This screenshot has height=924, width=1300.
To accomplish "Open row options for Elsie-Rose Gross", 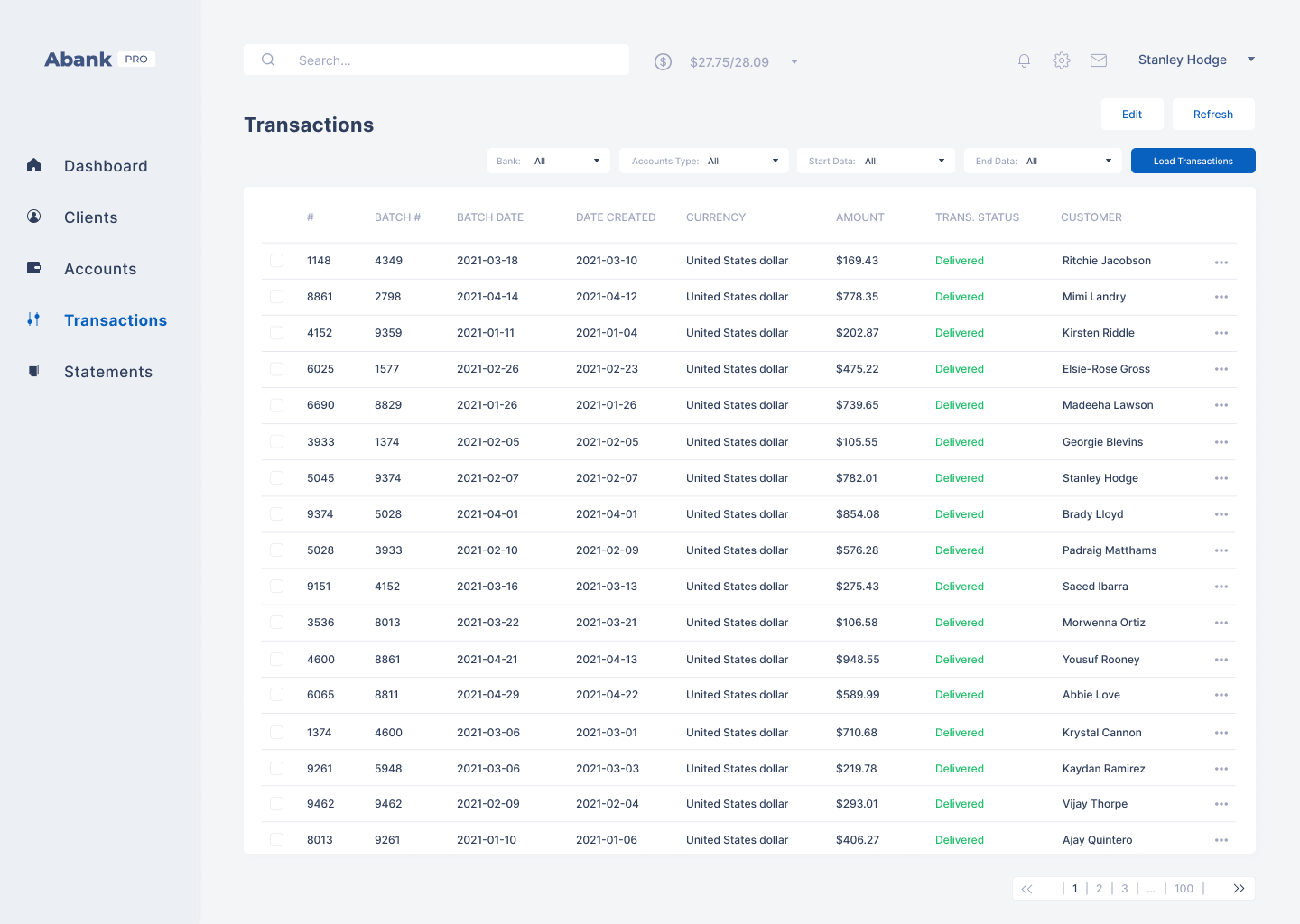I will 1221,369.
